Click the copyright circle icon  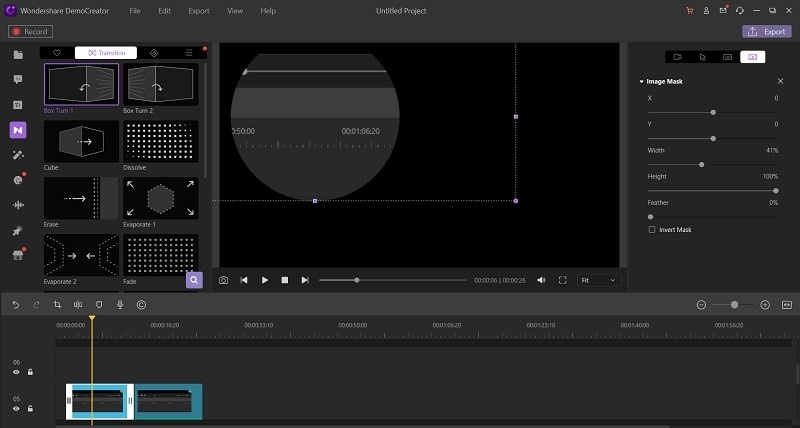click(141, 305)
